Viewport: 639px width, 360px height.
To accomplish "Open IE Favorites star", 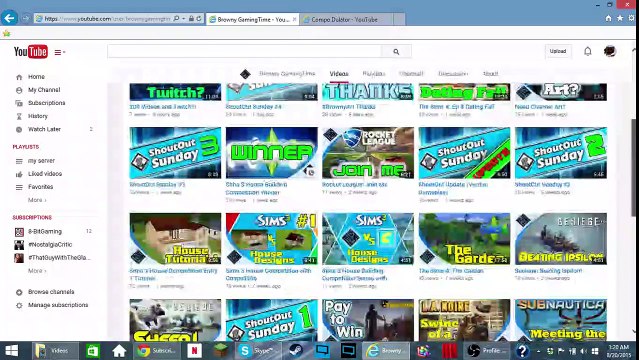I will (620, 18).
